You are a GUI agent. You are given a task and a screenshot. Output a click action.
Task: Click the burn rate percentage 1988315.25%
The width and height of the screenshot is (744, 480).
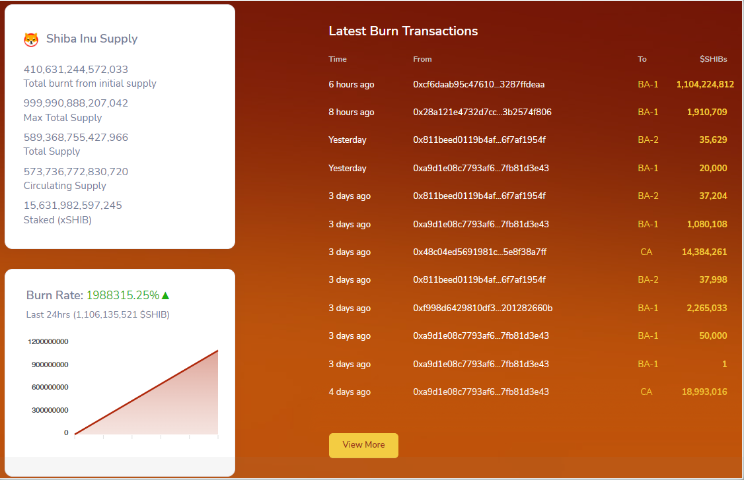(x=123, y=295)
